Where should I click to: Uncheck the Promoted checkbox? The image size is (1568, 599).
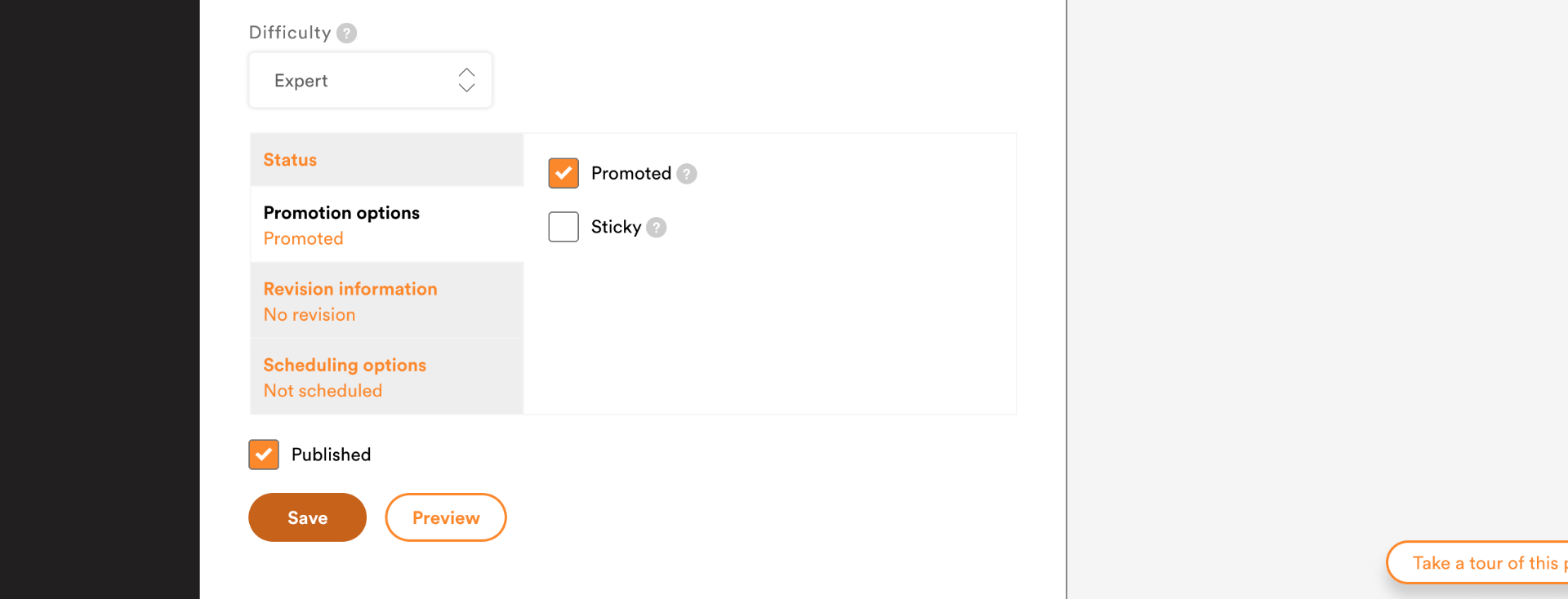pos(563,173)
